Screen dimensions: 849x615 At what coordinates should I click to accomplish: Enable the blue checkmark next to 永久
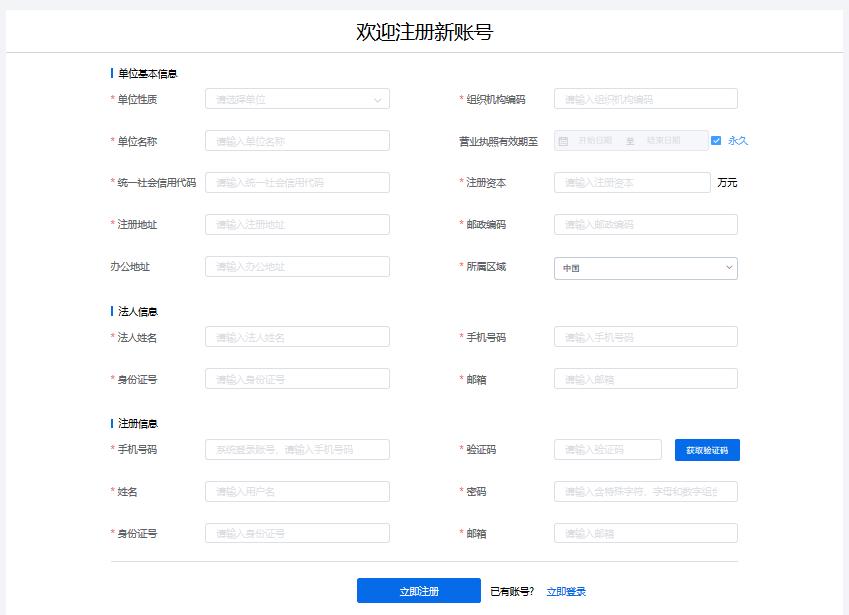point(714,140)
